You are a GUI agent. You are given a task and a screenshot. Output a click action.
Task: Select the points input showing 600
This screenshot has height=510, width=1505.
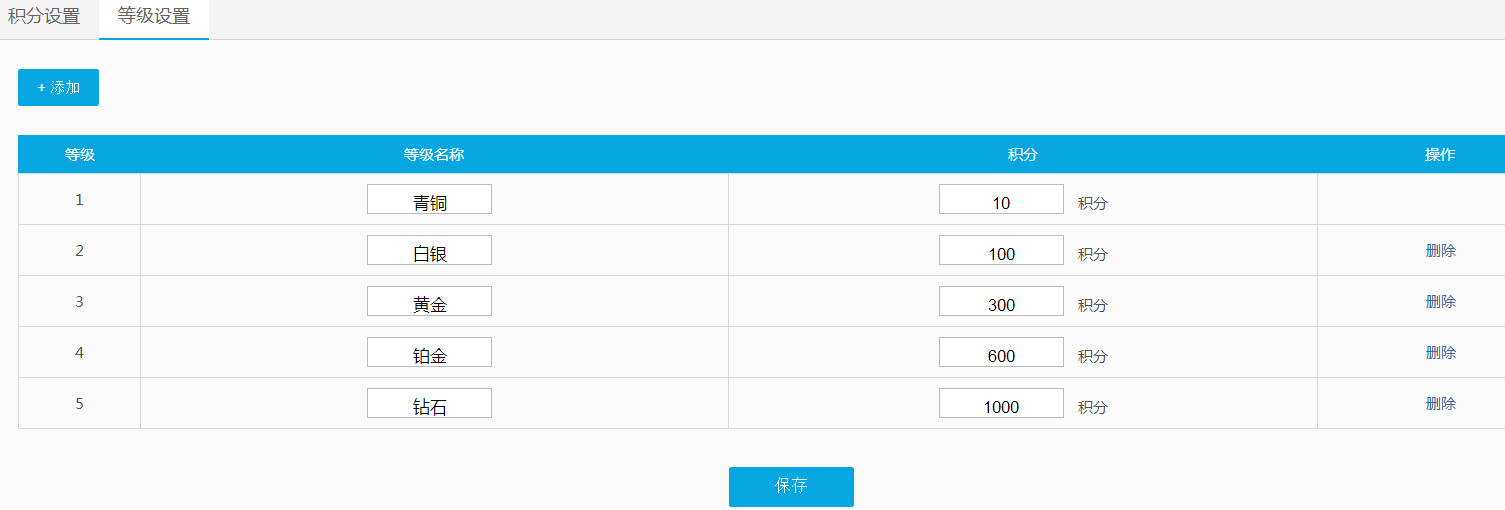(1001, 352)
